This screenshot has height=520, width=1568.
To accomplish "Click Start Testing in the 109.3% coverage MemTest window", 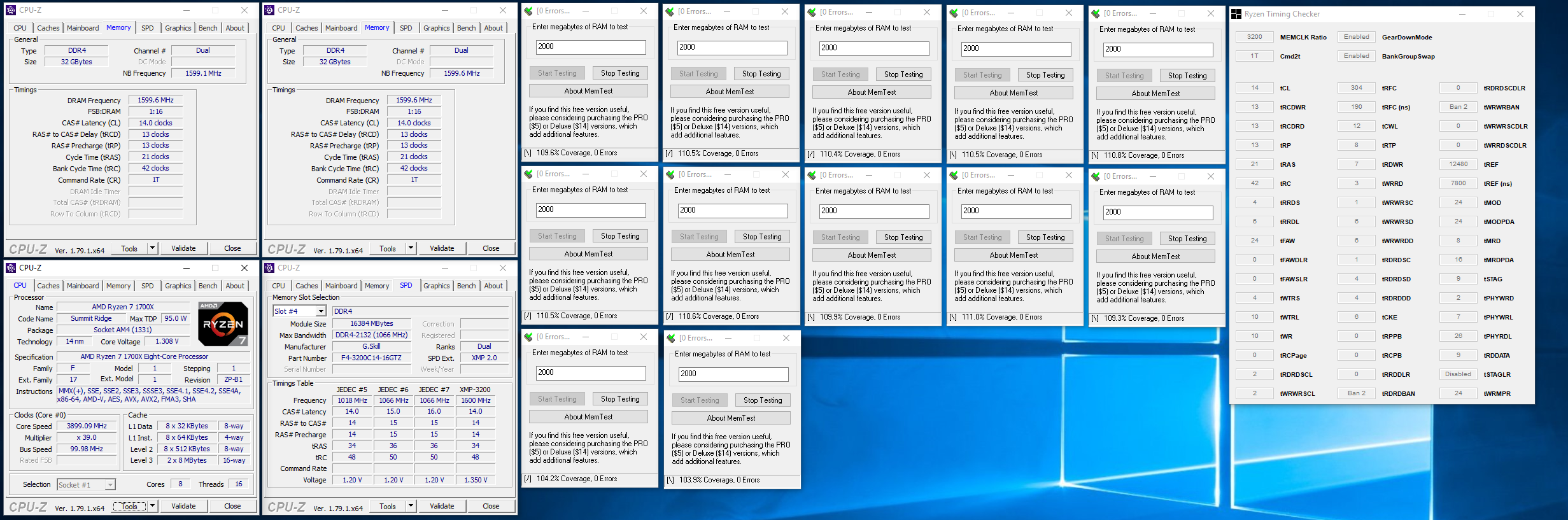I will click(x=1124, y=239).
